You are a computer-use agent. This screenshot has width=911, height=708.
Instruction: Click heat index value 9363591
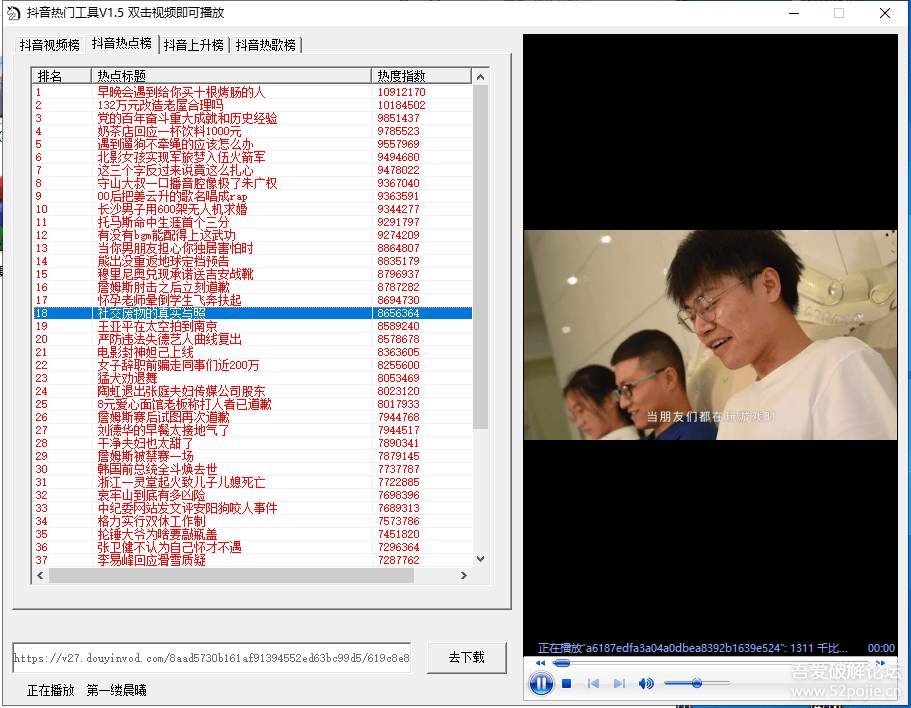(398, 196)
